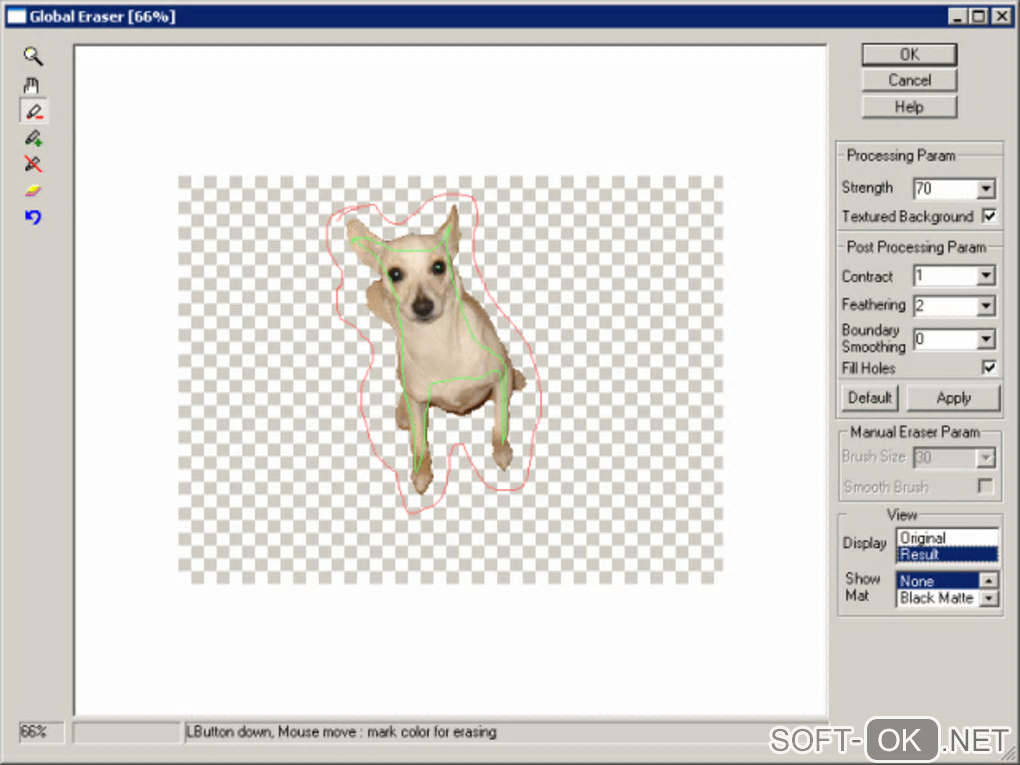The width and height of the screenshot is (1020, 765).
Task: Select Result in Display list
Action: tap(946, 554)
